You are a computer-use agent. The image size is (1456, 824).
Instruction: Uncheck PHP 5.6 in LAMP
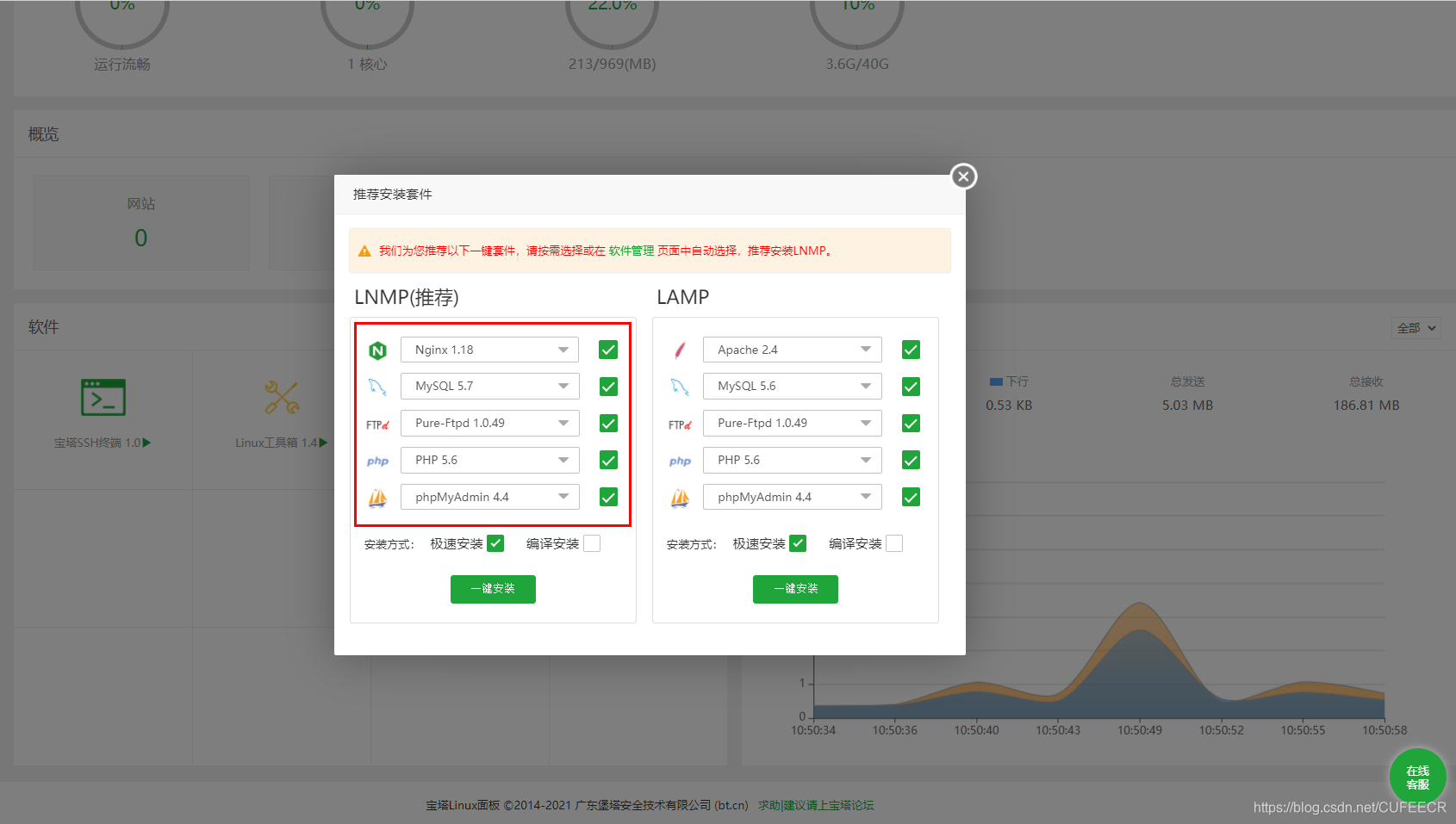pos(911,461)
